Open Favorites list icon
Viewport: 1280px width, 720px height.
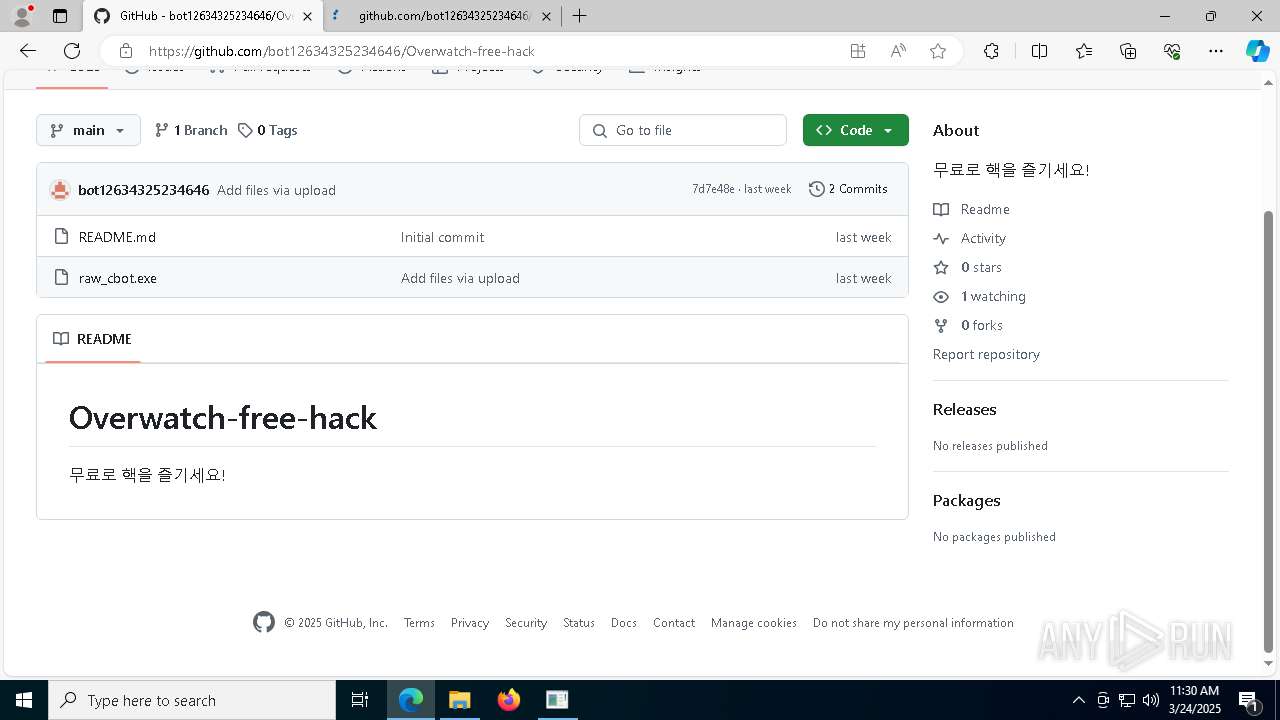coord(1084,51)
